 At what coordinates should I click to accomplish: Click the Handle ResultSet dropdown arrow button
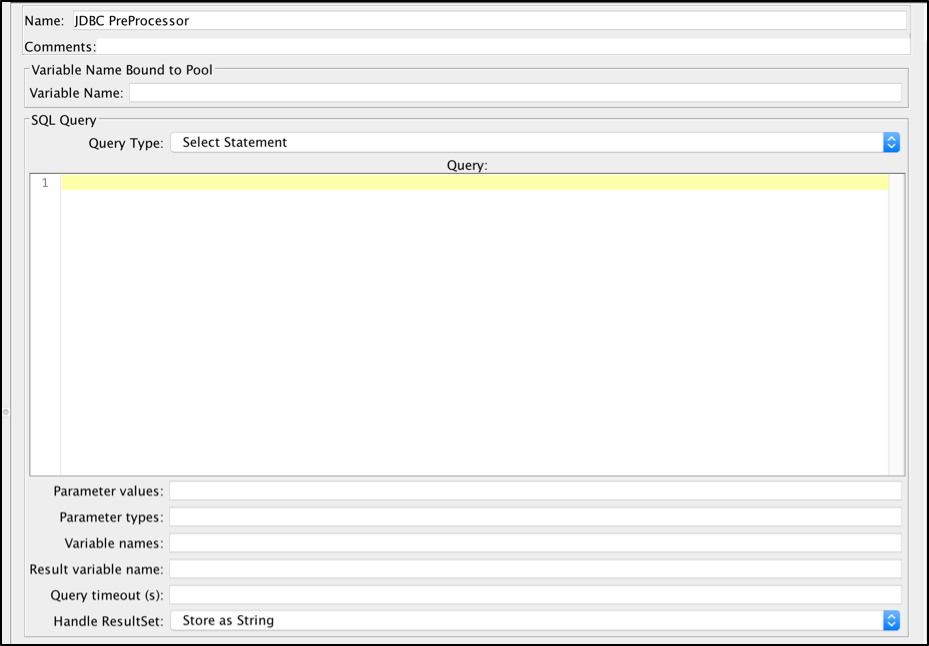click(x=891, y=621)
